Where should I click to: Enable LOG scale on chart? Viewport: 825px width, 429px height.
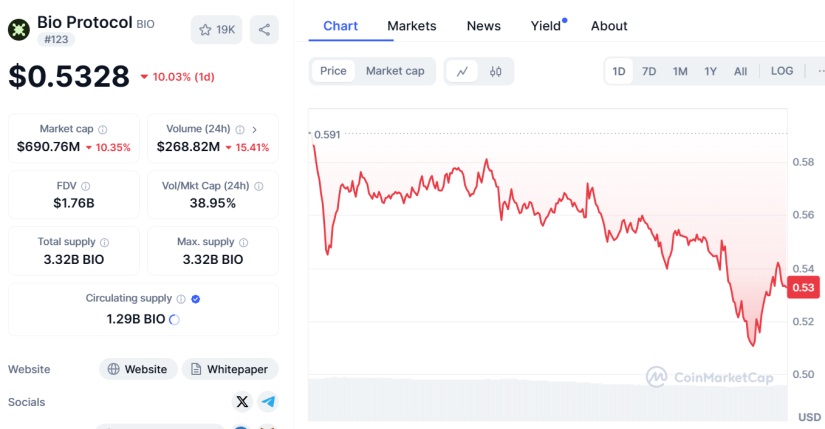[782, 71]
